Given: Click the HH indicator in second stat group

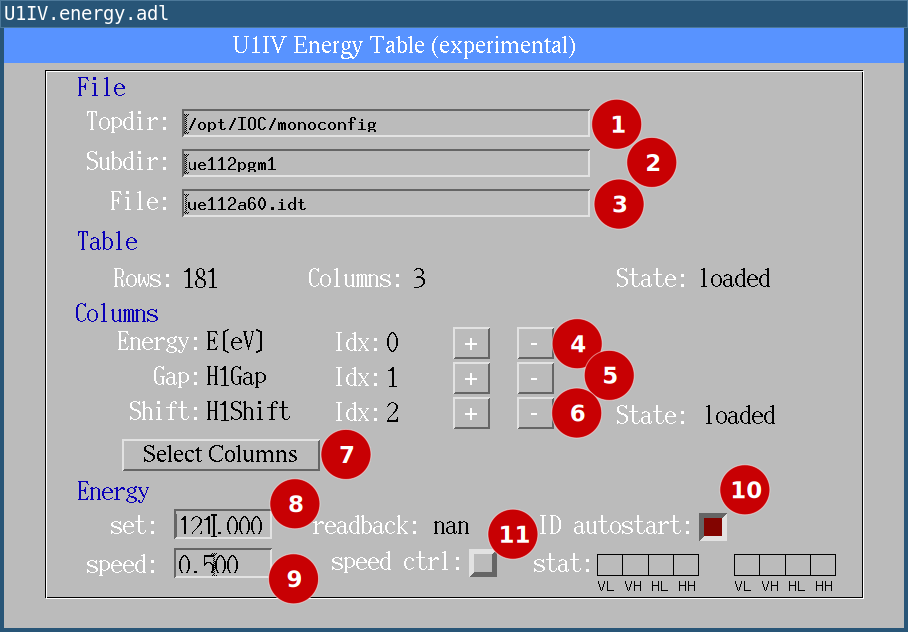Looking at the screenshot, I should 822,564.
